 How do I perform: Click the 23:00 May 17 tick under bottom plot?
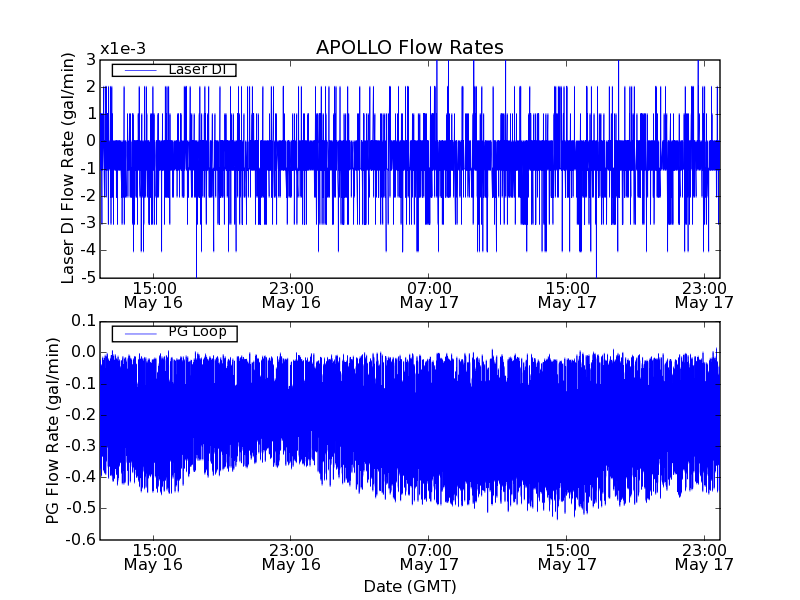point(704,556)
